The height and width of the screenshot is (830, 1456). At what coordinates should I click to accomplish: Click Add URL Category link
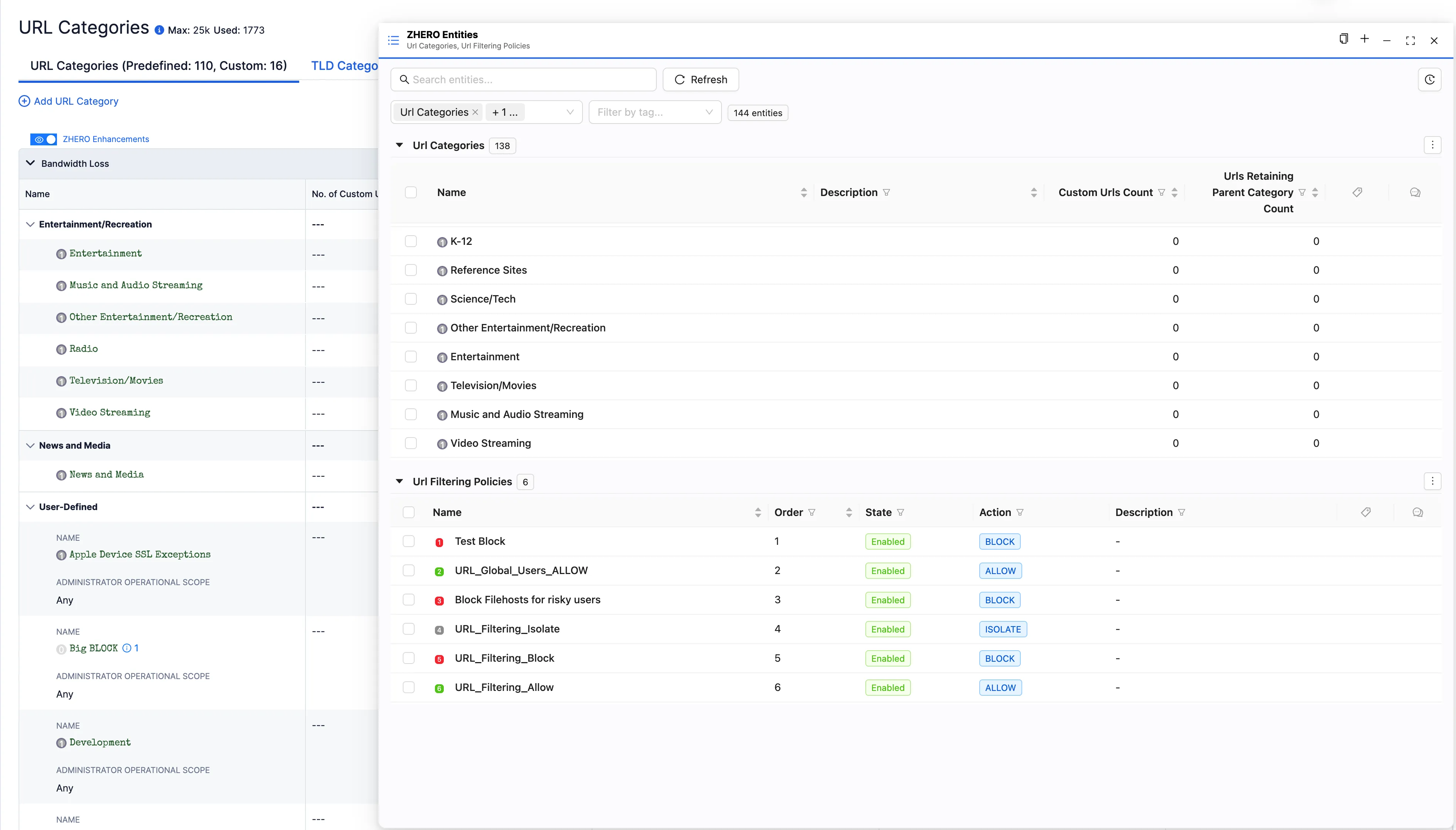[68, 101]
